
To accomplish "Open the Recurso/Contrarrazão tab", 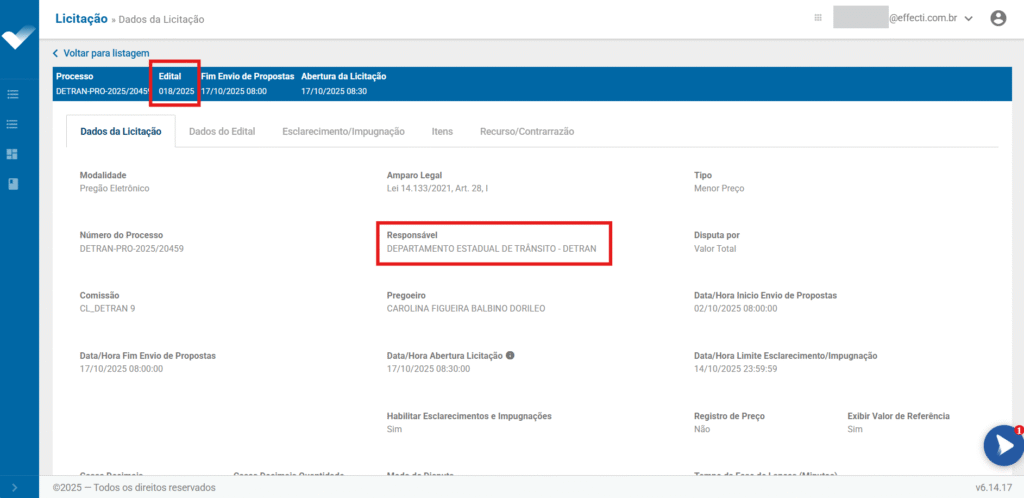I will (526, 131).
